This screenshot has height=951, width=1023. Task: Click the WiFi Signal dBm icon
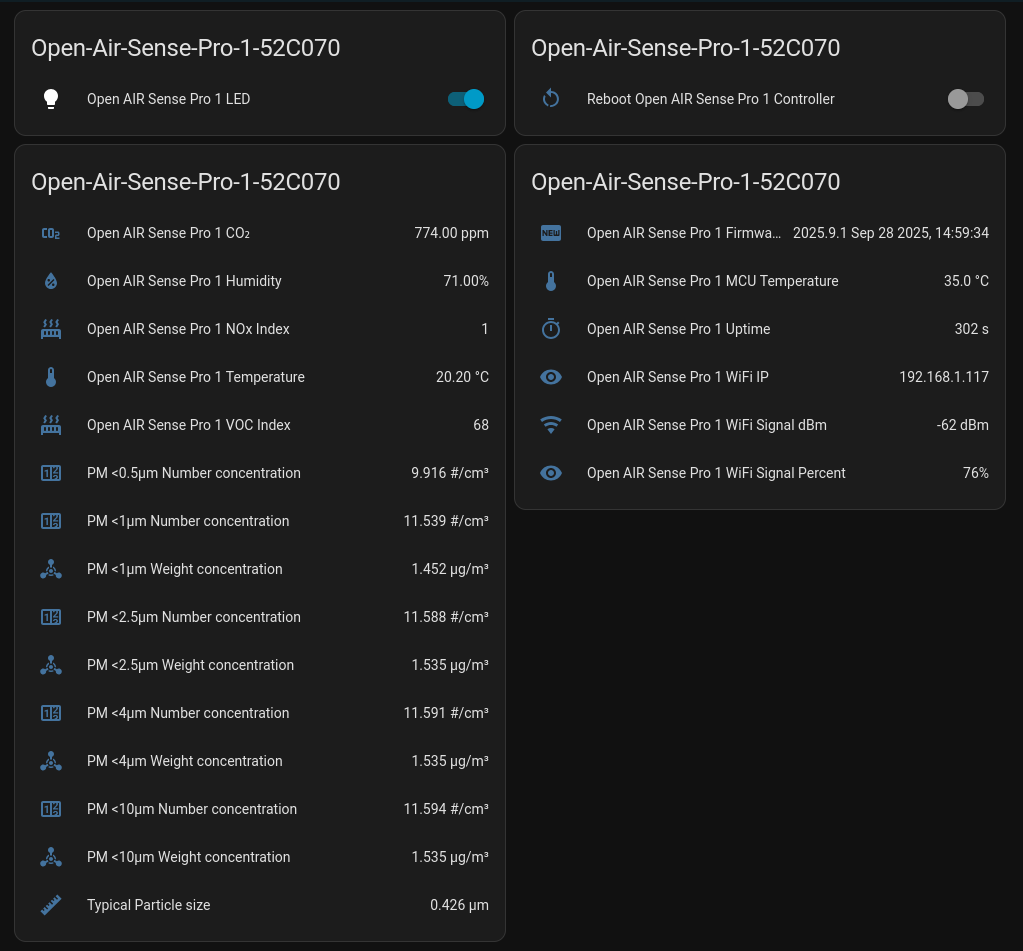point(551,425)
